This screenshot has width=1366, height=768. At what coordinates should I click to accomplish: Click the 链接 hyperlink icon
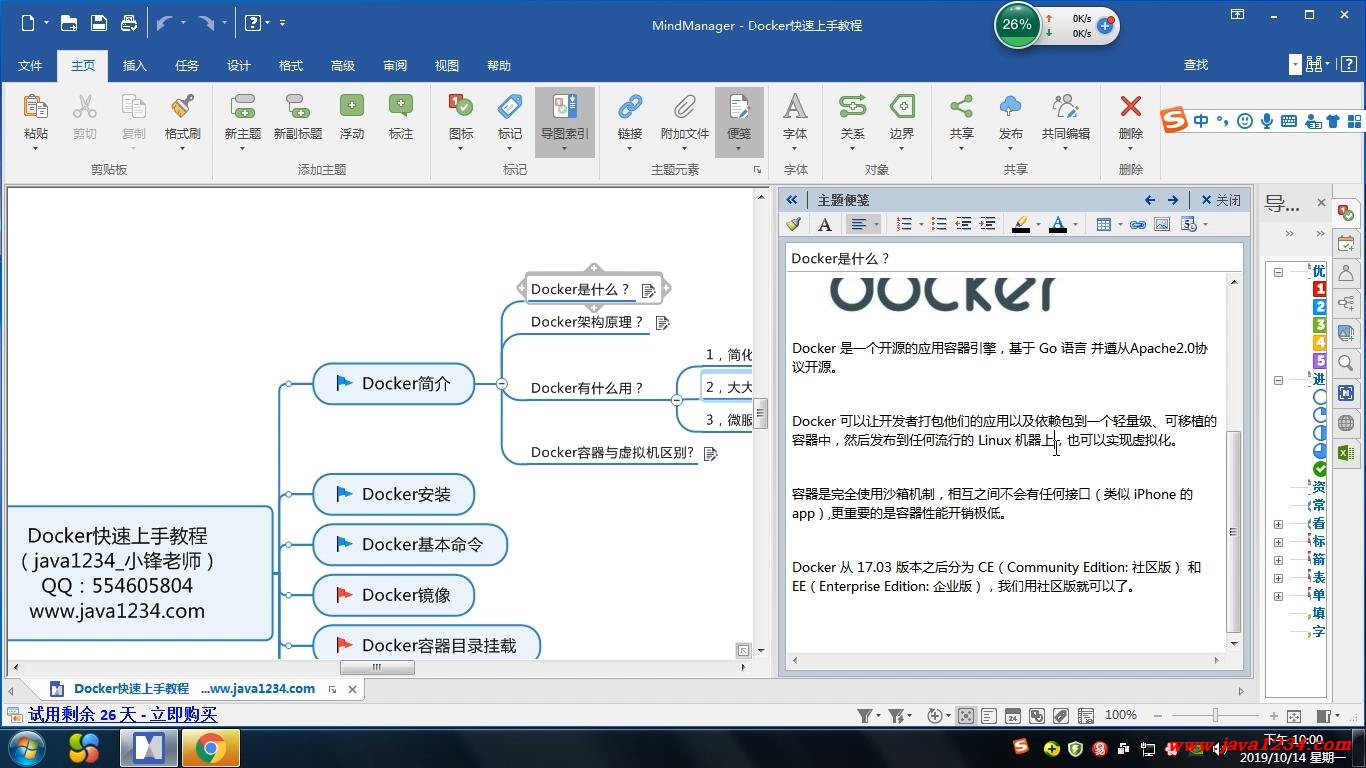pyautogui.click(x=630, y=106)
